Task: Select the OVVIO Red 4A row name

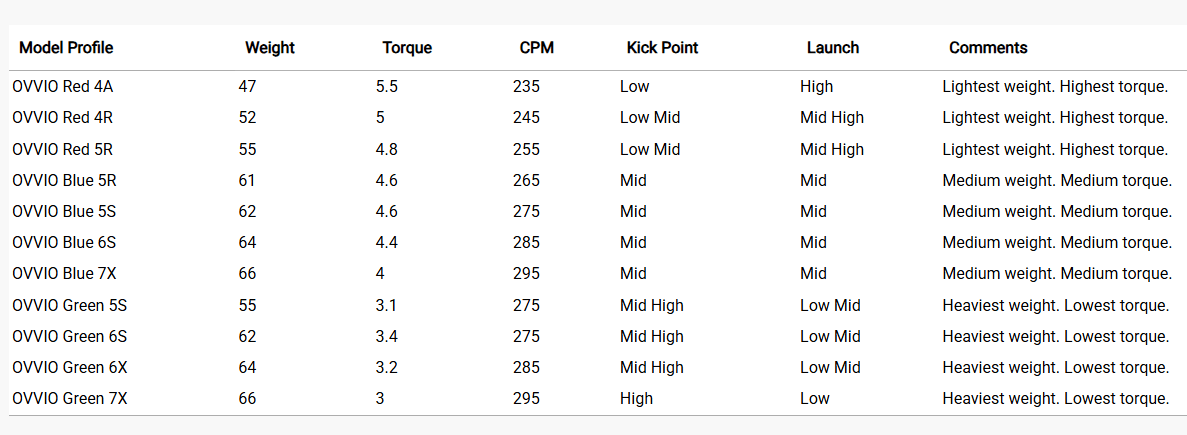Action: 63,87
